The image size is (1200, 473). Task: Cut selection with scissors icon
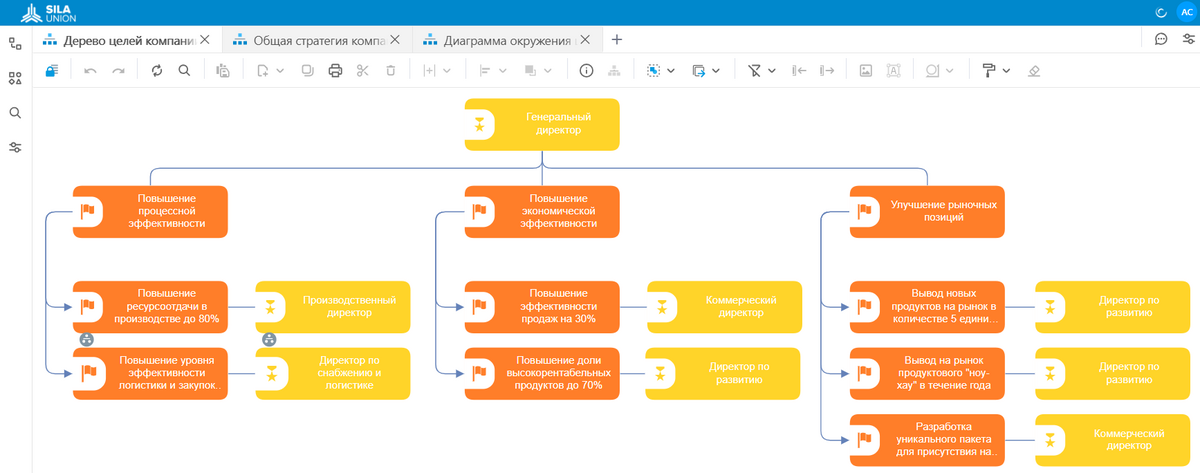tap(363, 70)
